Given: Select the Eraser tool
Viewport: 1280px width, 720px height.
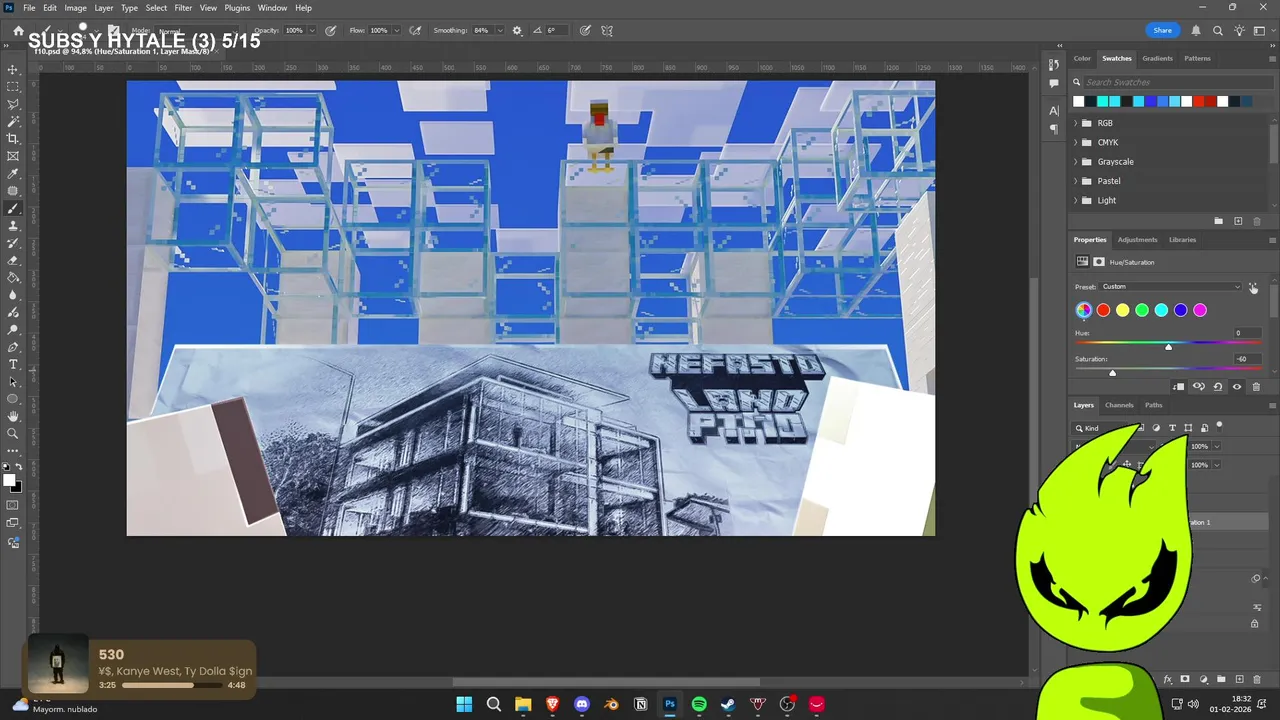Looking at the screenshot, I should click(x=13, y=260).
